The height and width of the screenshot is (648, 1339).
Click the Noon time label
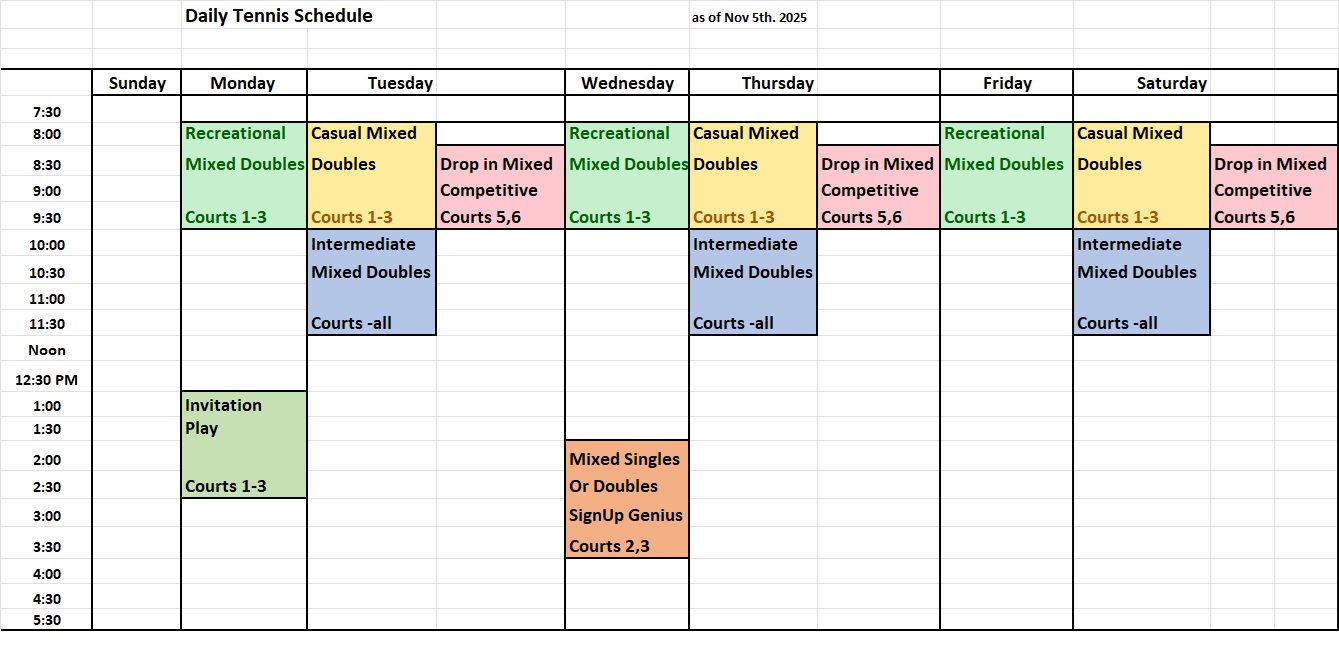point(46,350)
